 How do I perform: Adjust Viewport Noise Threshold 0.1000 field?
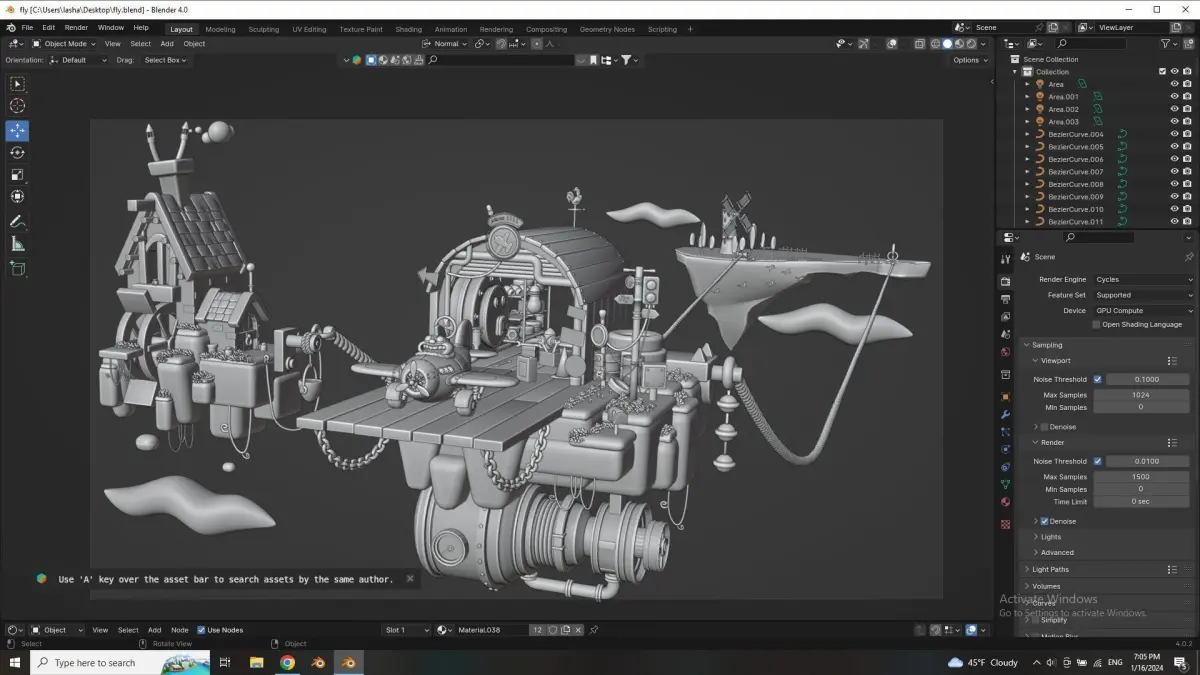pos(1147,380)
